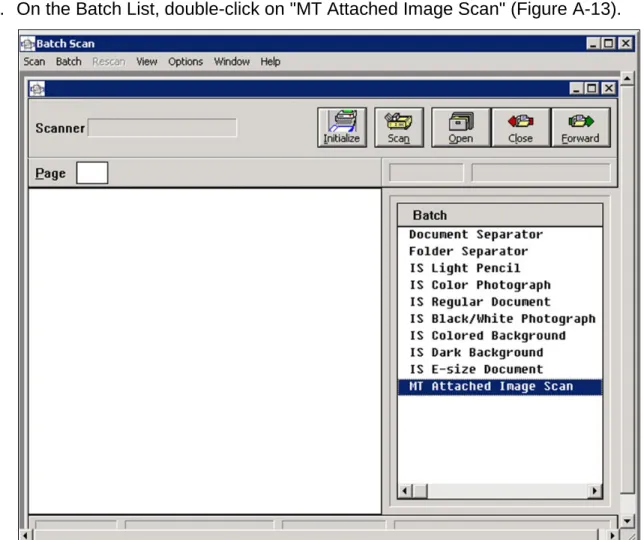The width and height of the screenshot is (644, 540).
Task: Close the inner child window
Action: 609,88
